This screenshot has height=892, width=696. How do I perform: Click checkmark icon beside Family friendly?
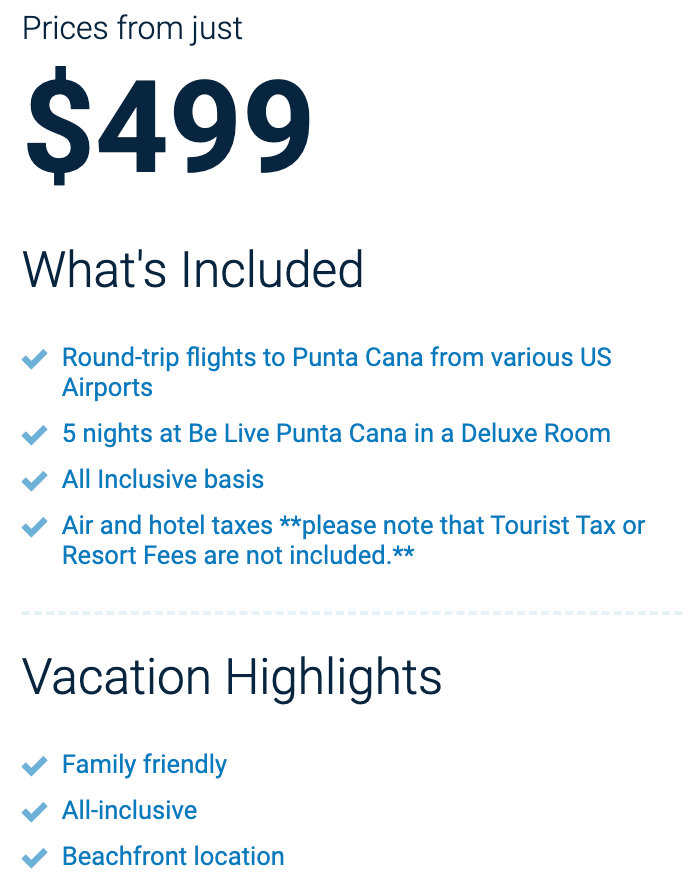pyautogui.click(x=34, y=766)
